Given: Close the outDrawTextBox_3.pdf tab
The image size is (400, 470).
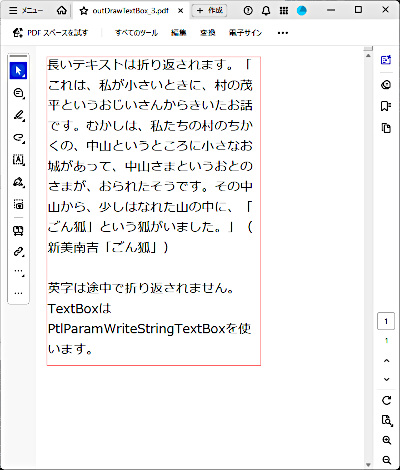Looking at the screenshot, I should coord(180,11).
